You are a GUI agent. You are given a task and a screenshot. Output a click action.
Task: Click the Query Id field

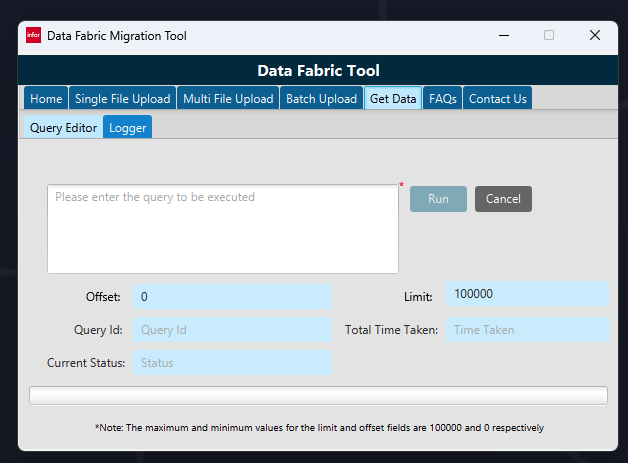point(232,330)
